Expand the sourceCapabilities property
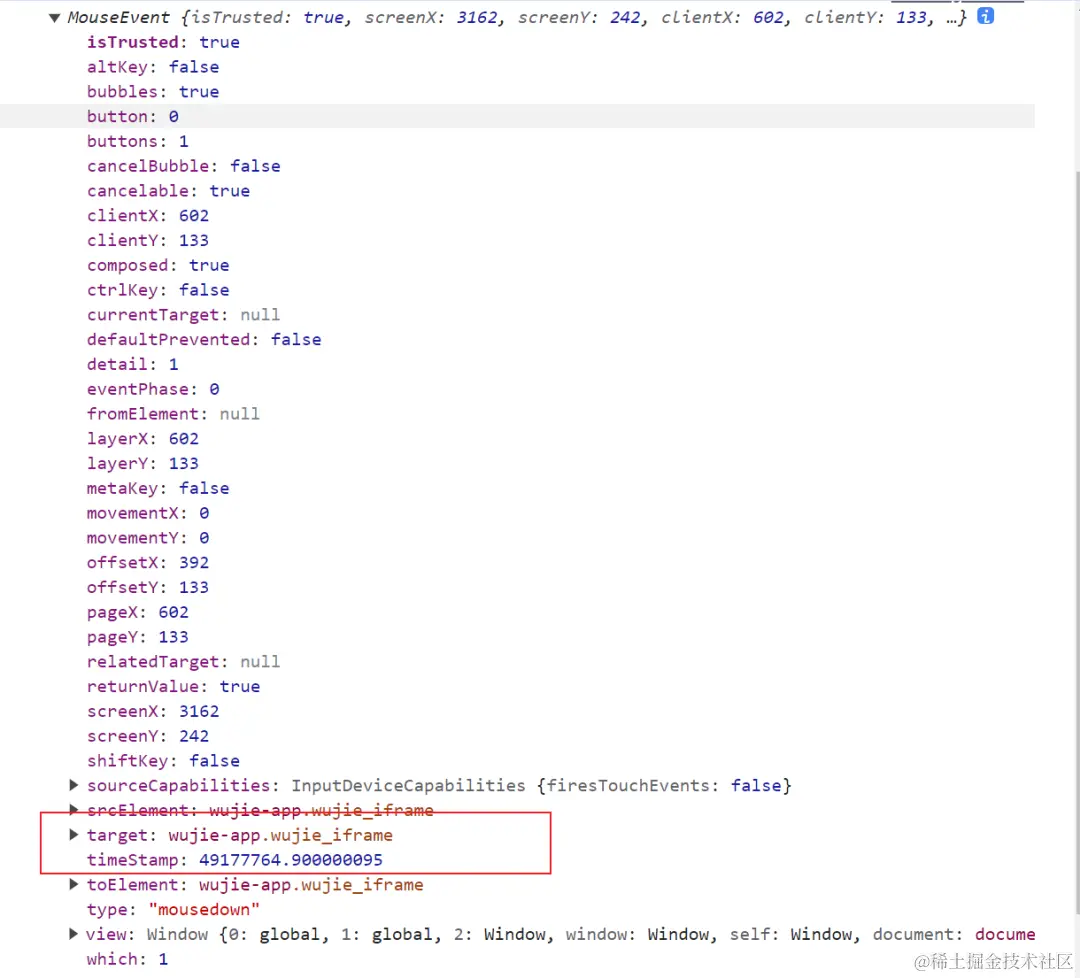1080x978 pixels. coord(74,784)
